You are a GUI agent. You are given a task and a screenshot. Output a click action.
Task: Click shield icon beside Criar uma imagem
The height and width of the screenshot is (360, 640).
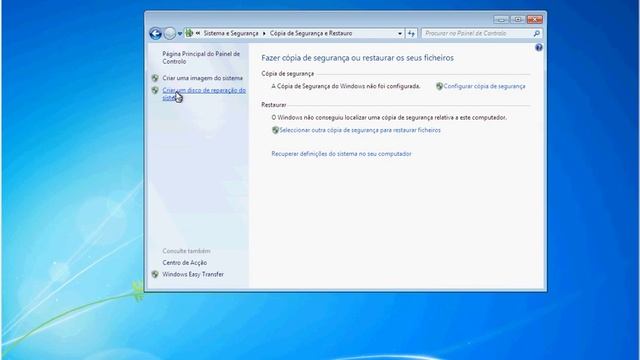pyautogui.click(x=155, y=78)
